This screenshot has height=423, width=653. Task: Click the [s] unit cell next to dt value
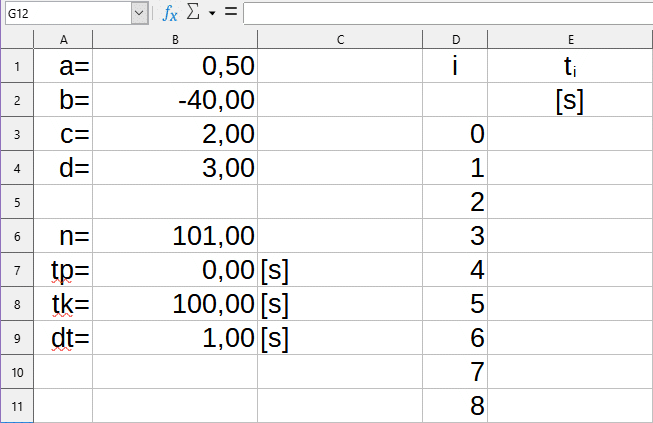340,338
